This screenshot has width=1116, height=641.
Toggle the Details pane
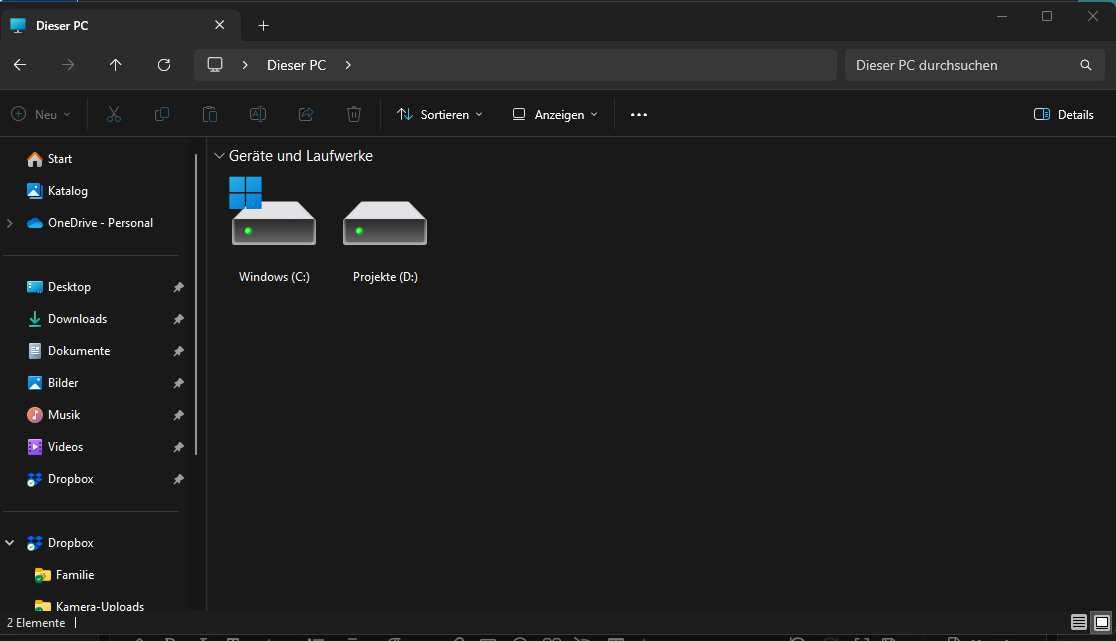1063,115
